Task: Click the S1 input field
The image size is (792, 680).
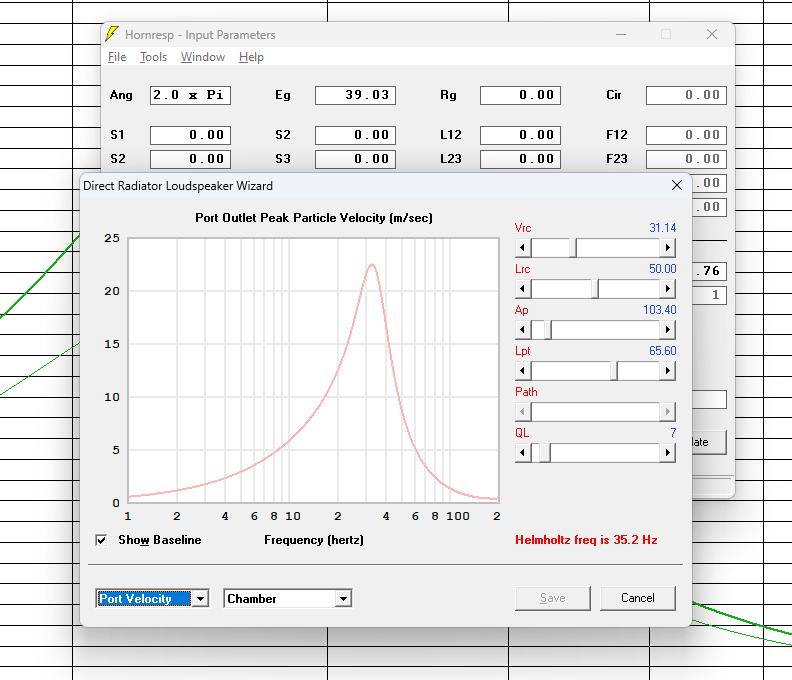Action: coord(190,135)
